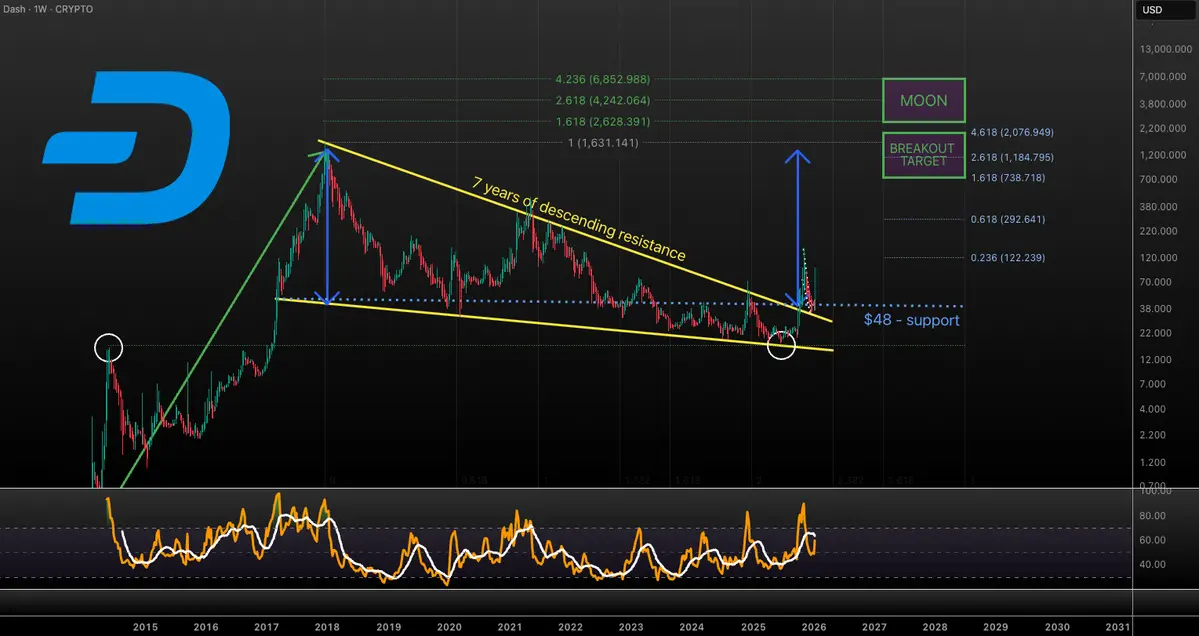The image size is (1199, 636).
Task: Click the 2031 label on time axis
Action: pos(1118,627)
